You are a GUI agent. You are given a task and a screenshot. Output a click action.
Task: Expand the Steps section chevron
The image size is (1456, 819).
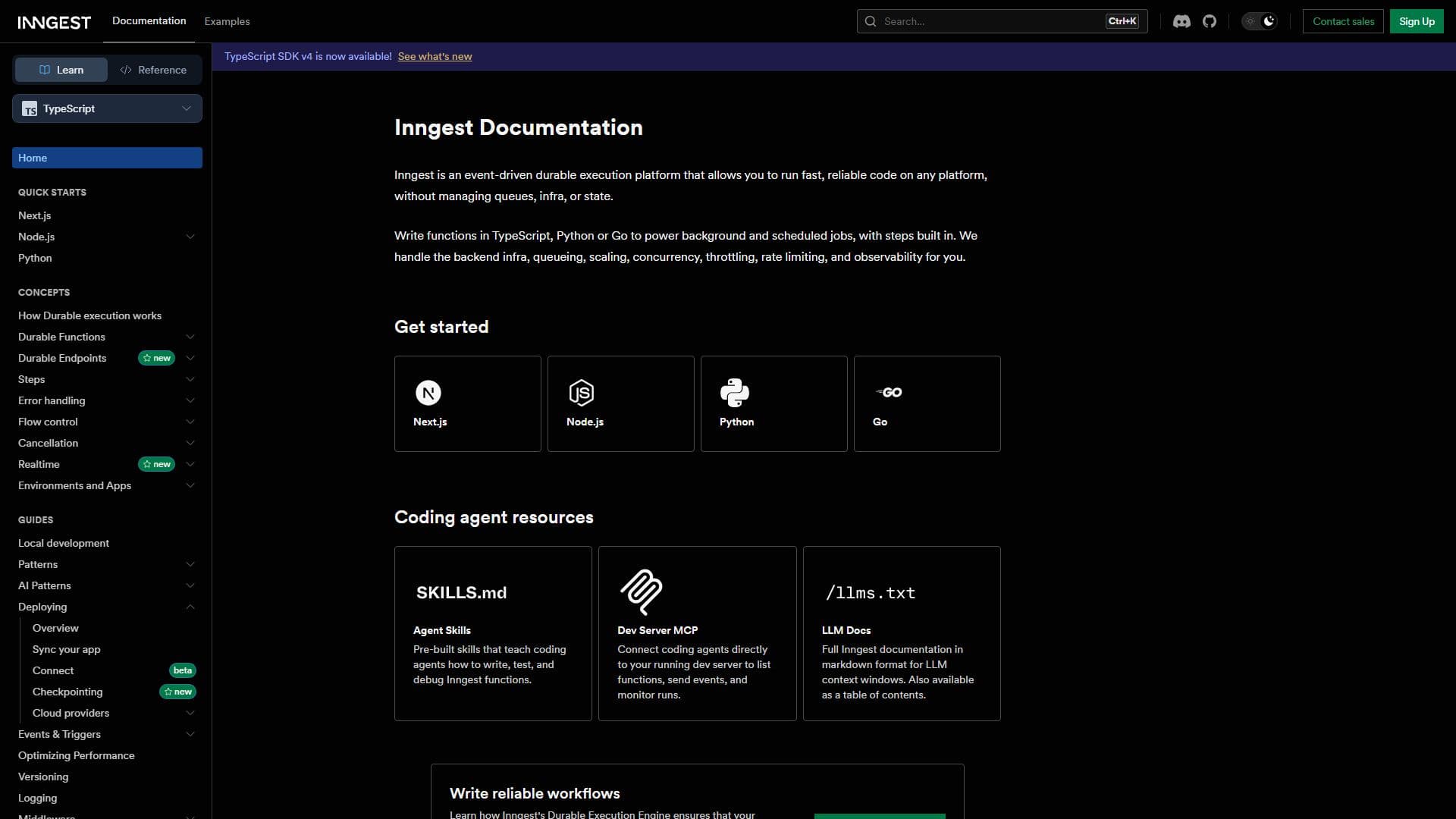pyautogui.click(x=190, y=379)
